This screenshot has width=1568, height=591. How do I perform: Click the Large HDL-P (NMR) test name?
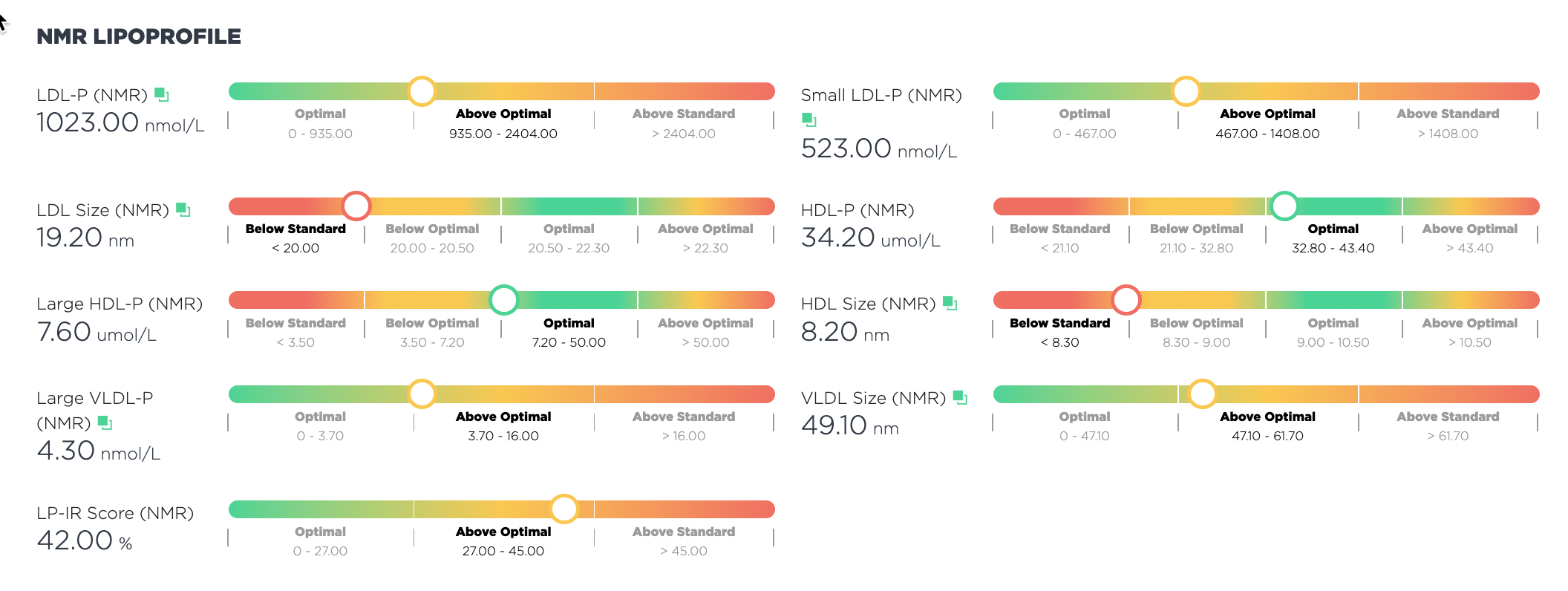tap(120, 304)
